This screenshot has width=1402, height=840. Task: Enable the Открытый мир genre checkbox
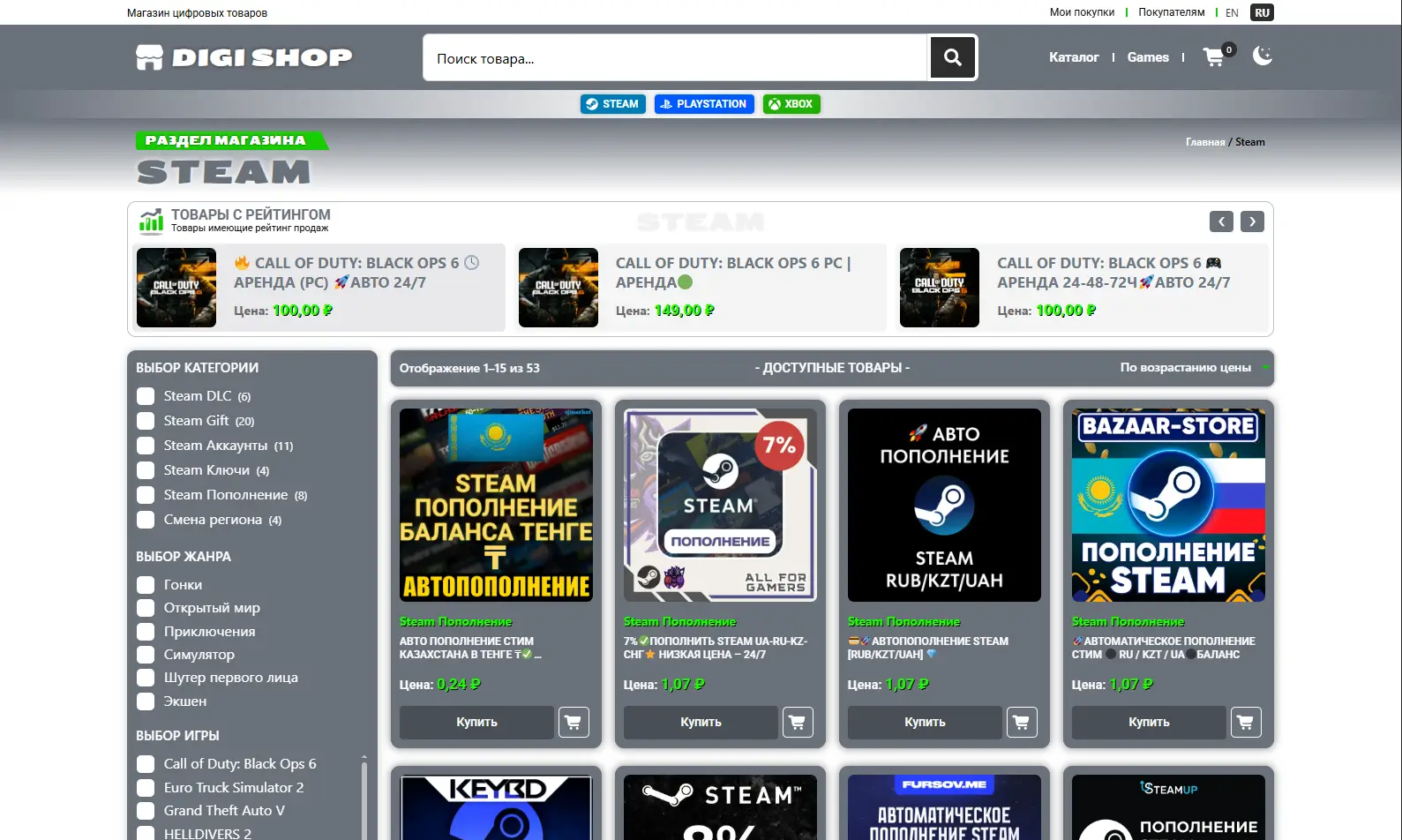(146, 608)
